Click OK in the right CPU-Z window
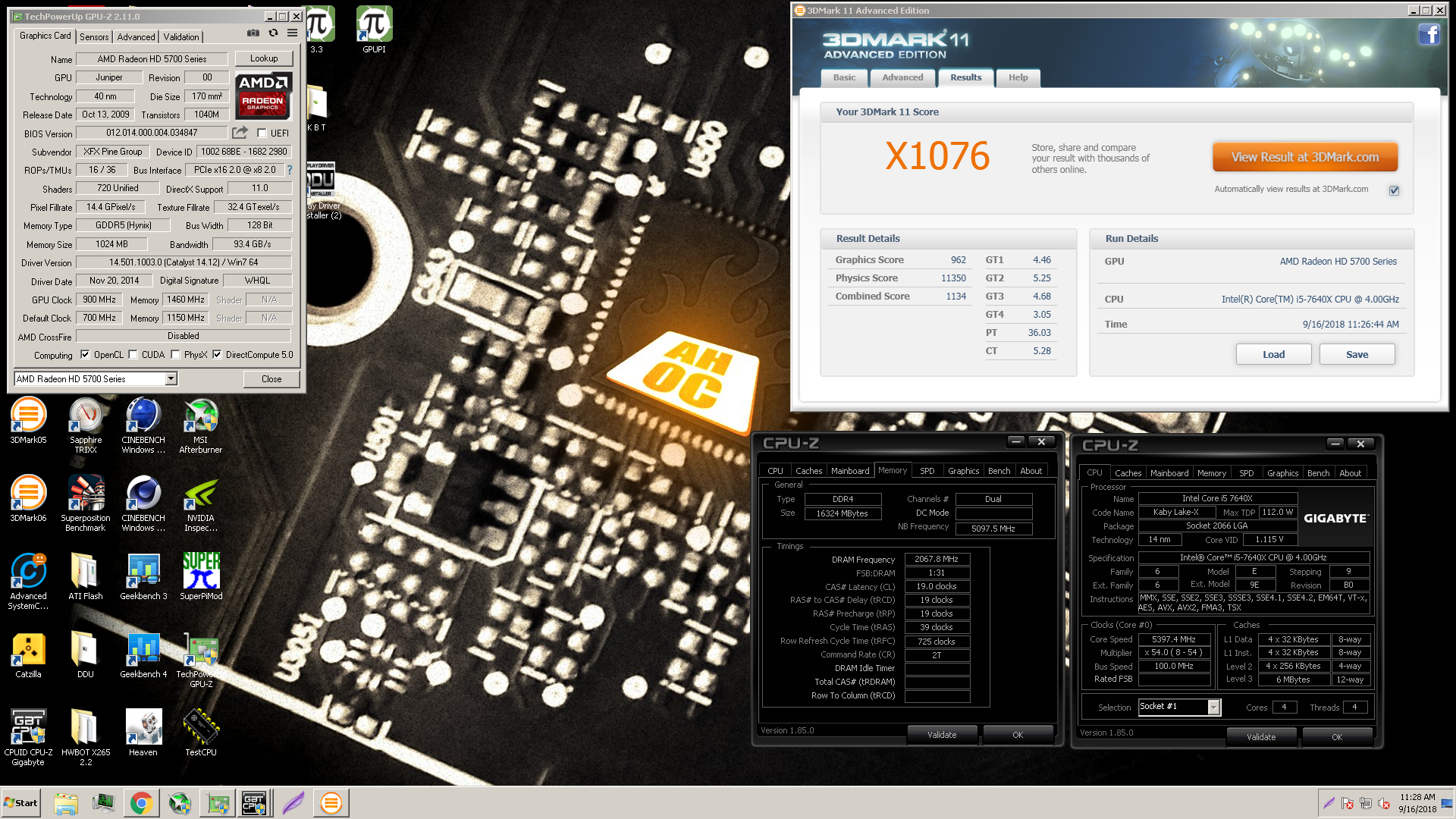1456x819 pixels. pyautogui.click(x=1337, y=736)
